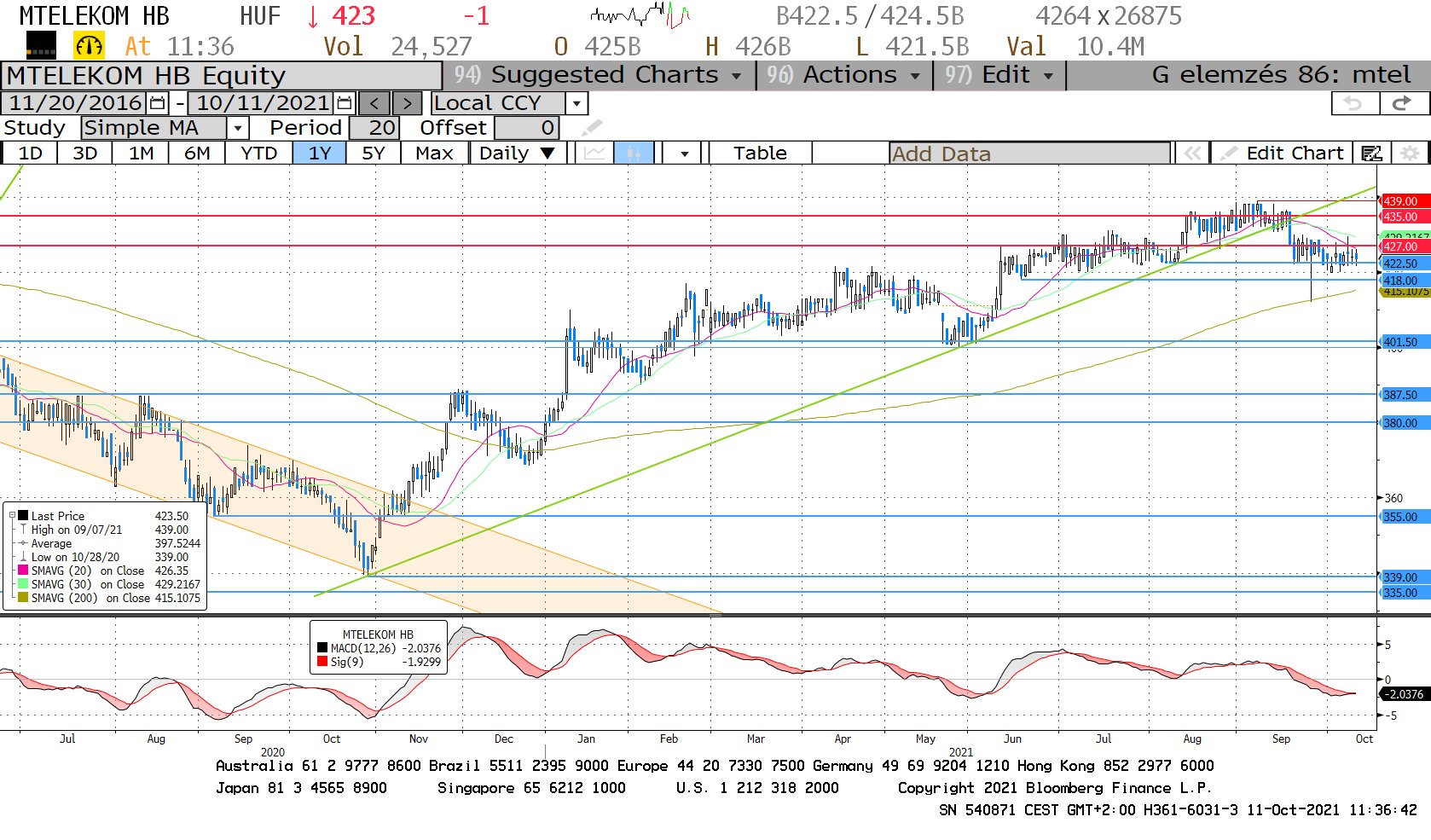Click the 387.50 price level label
This screenshot has height=840, width=1431.
1403,395
